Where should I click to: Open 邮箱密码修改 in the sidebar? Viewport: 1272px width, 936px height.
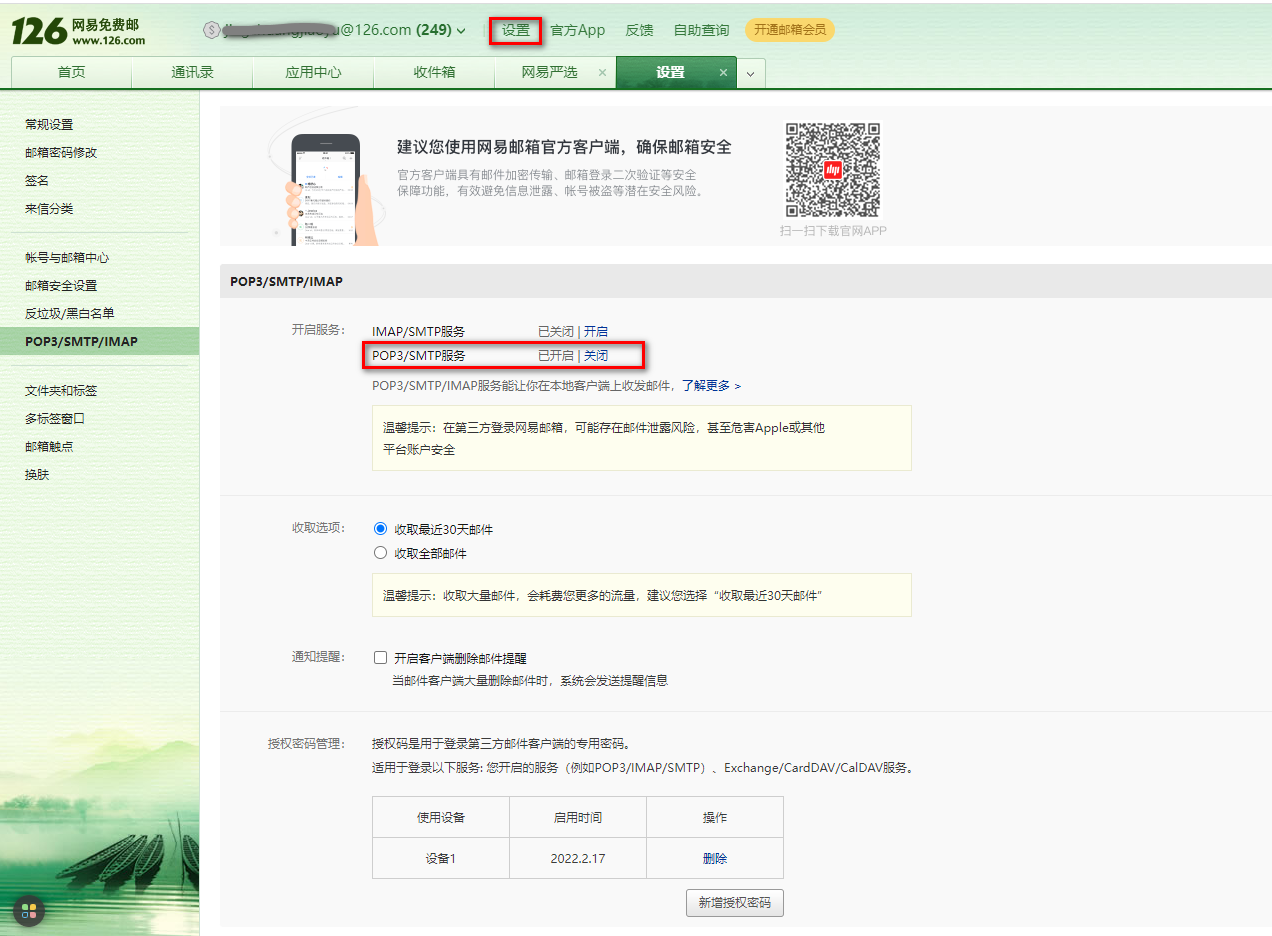(x=61, y=152)
